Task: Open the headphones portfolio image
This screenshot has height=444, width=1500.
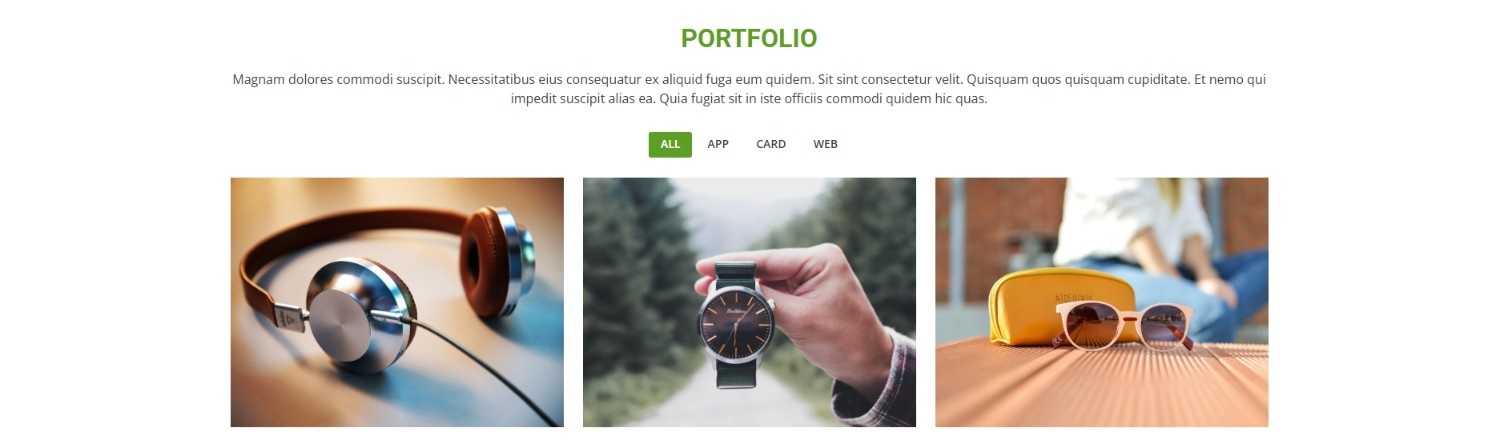Action: (x=397, y=302)
